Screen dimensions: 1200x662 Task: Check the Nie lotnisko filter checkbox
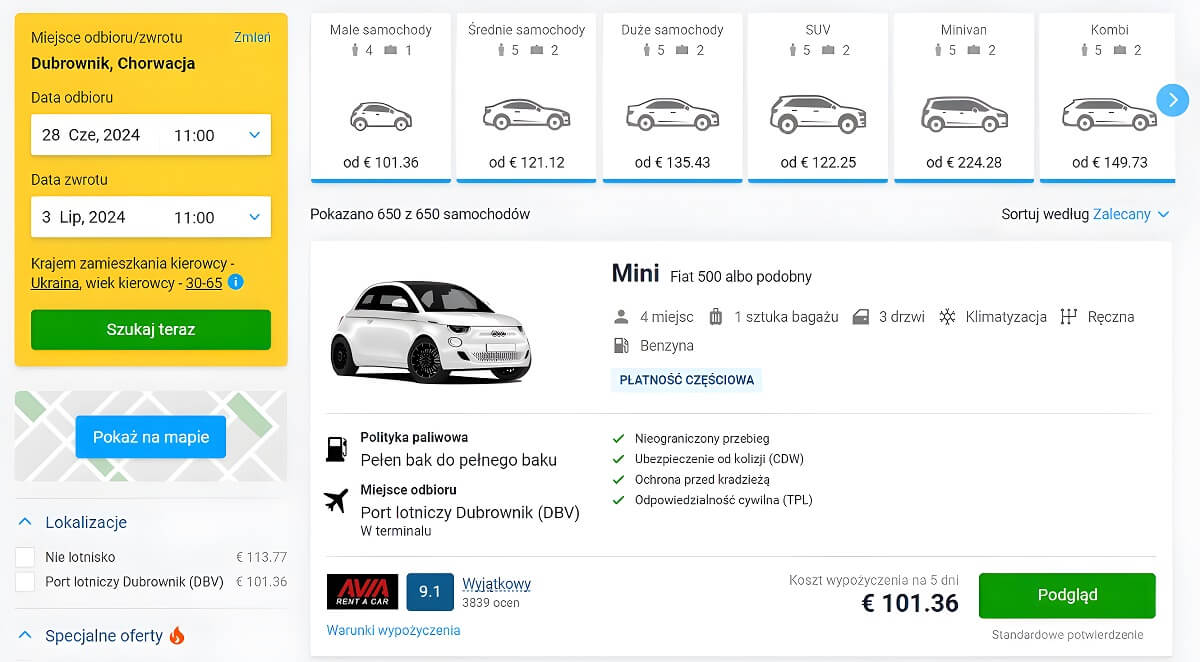25,557
